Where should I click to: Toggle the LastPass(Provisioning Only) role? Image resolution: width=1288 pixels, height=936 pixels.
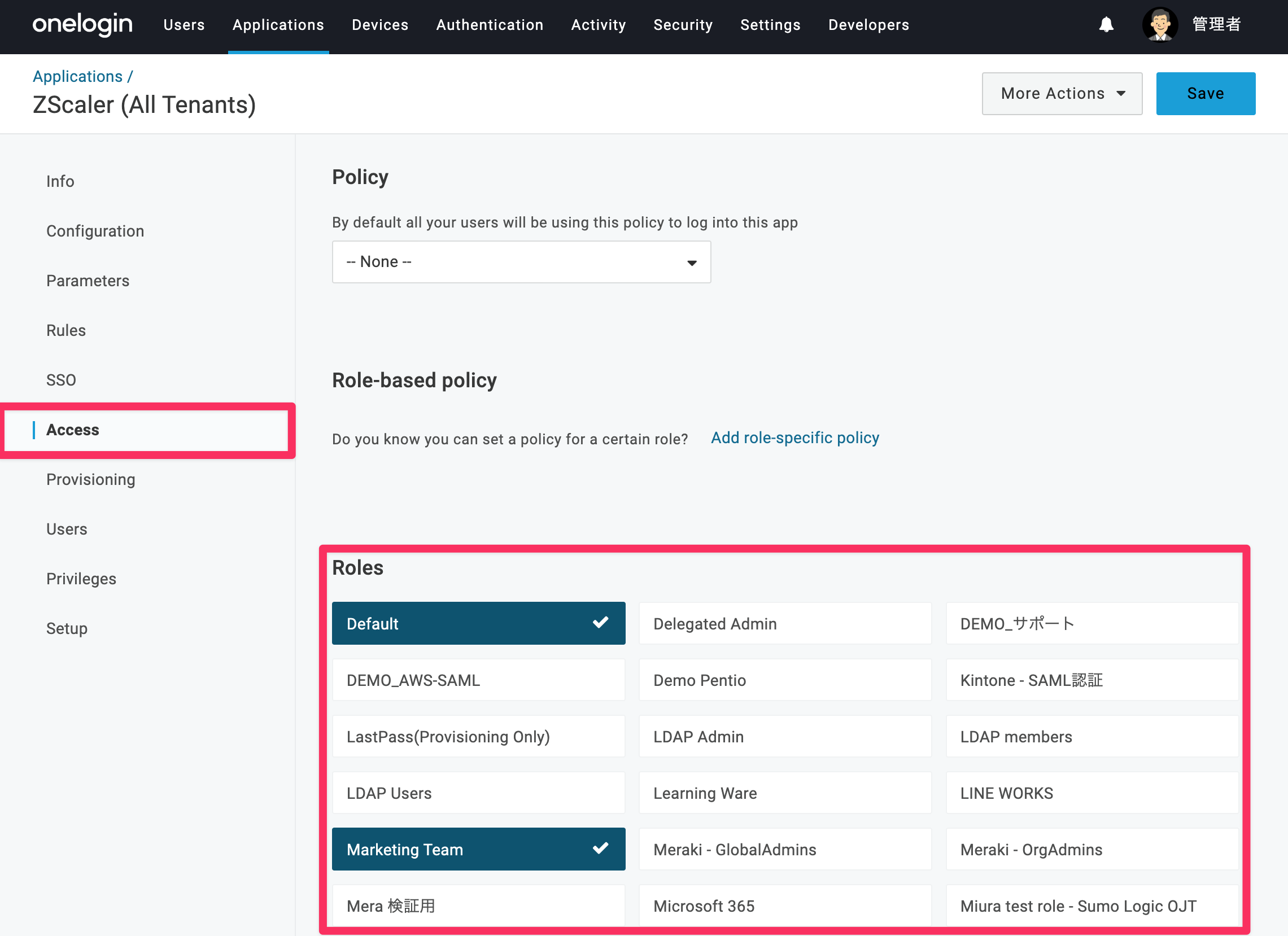point(479,736)
